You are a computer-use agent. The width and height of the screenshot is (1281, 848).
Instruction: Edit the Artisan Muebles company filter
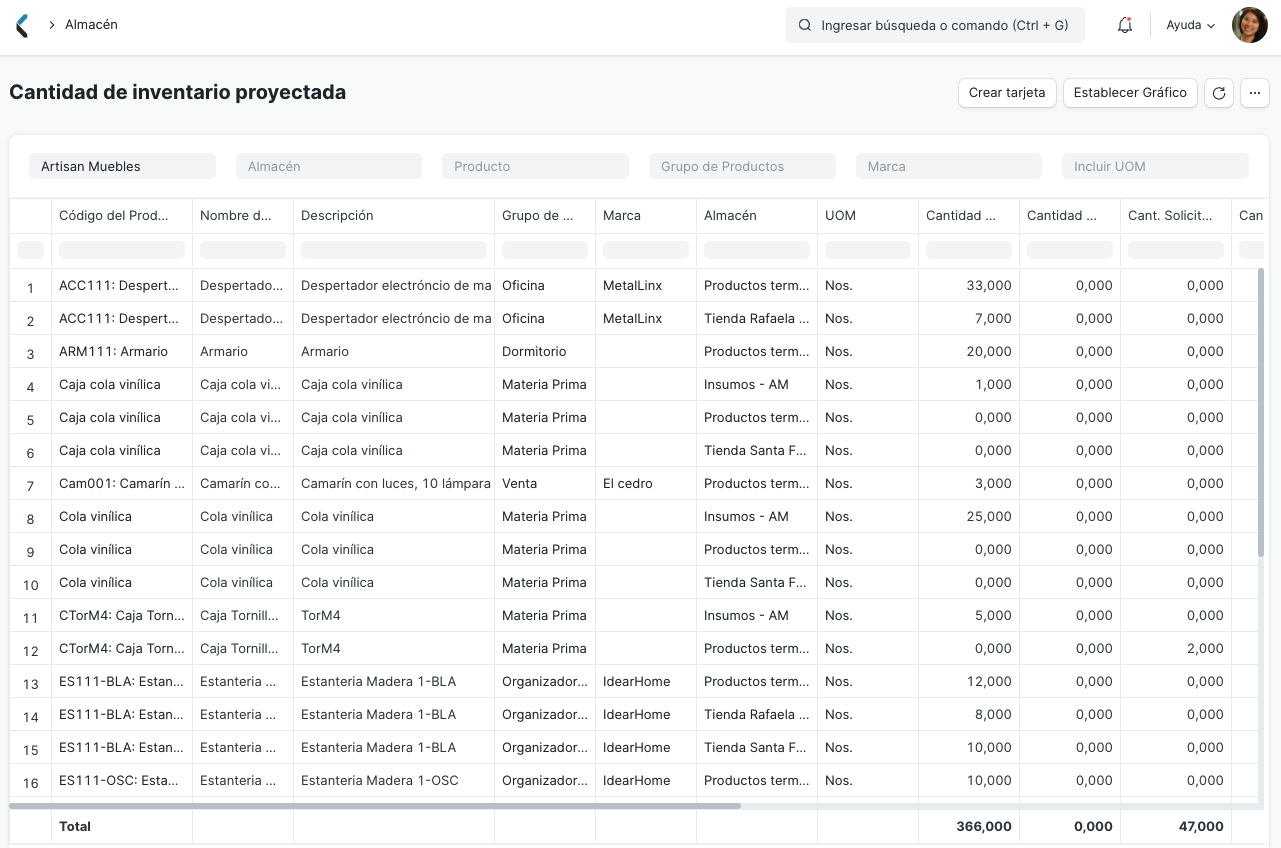(x=122, y=166)
